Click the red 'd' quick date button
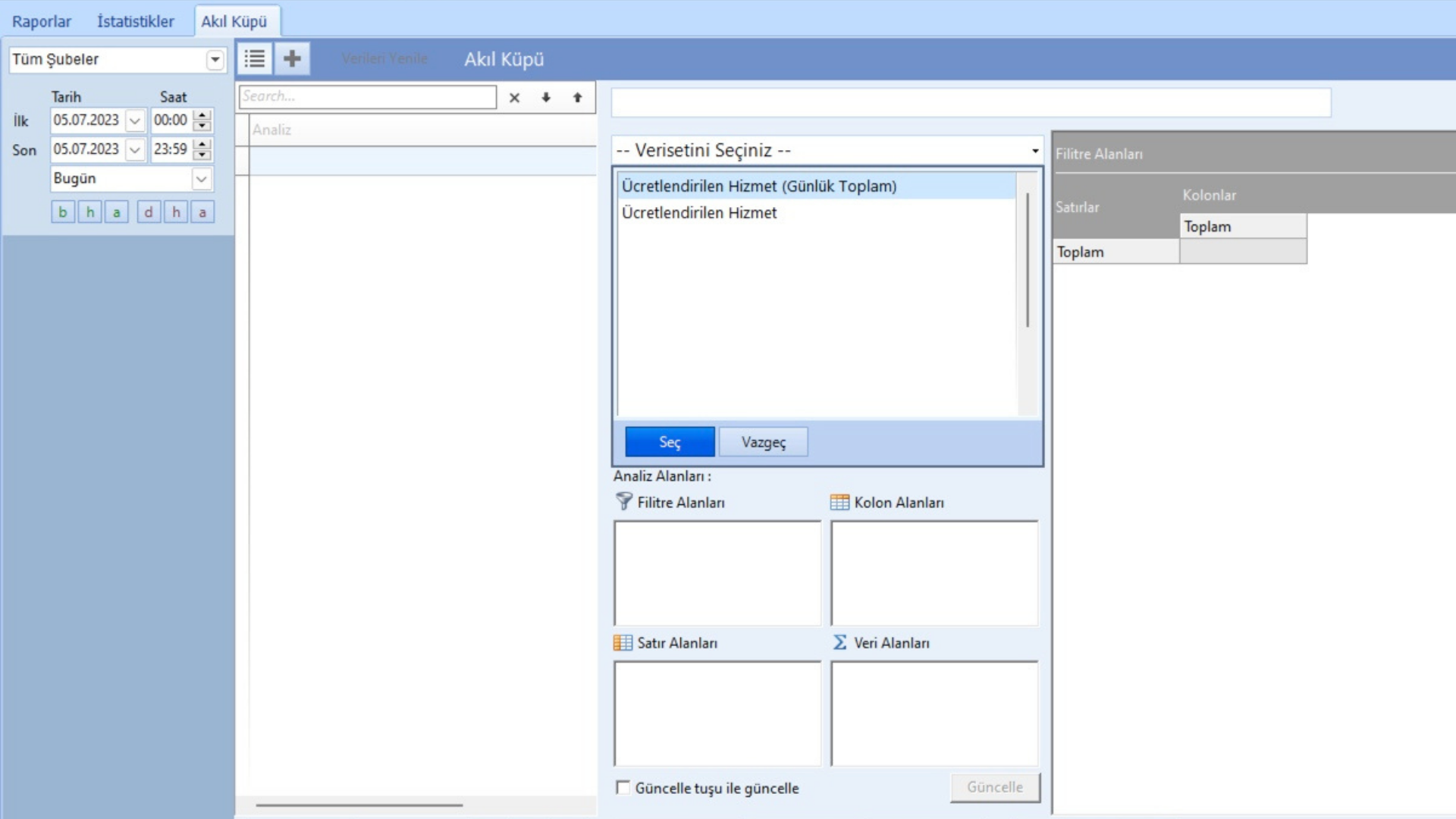The height and width of the screenshot is (819, 1456). click(149, 212)
